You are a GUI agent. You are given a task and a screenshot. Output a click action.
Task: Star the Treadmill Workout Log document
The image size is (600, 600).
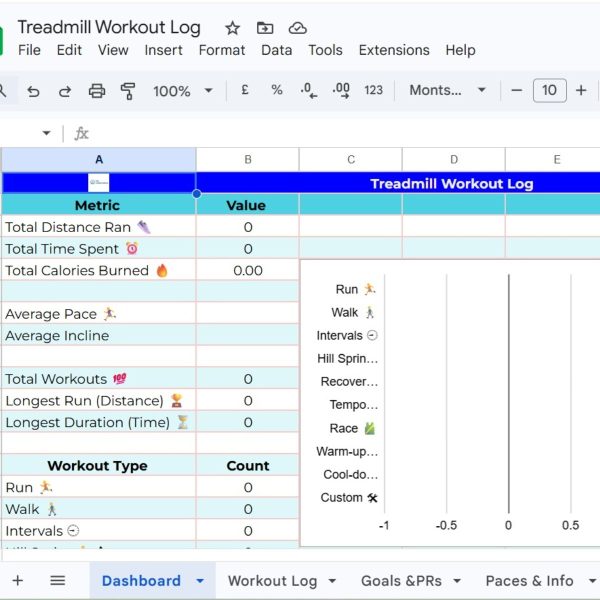232,28
